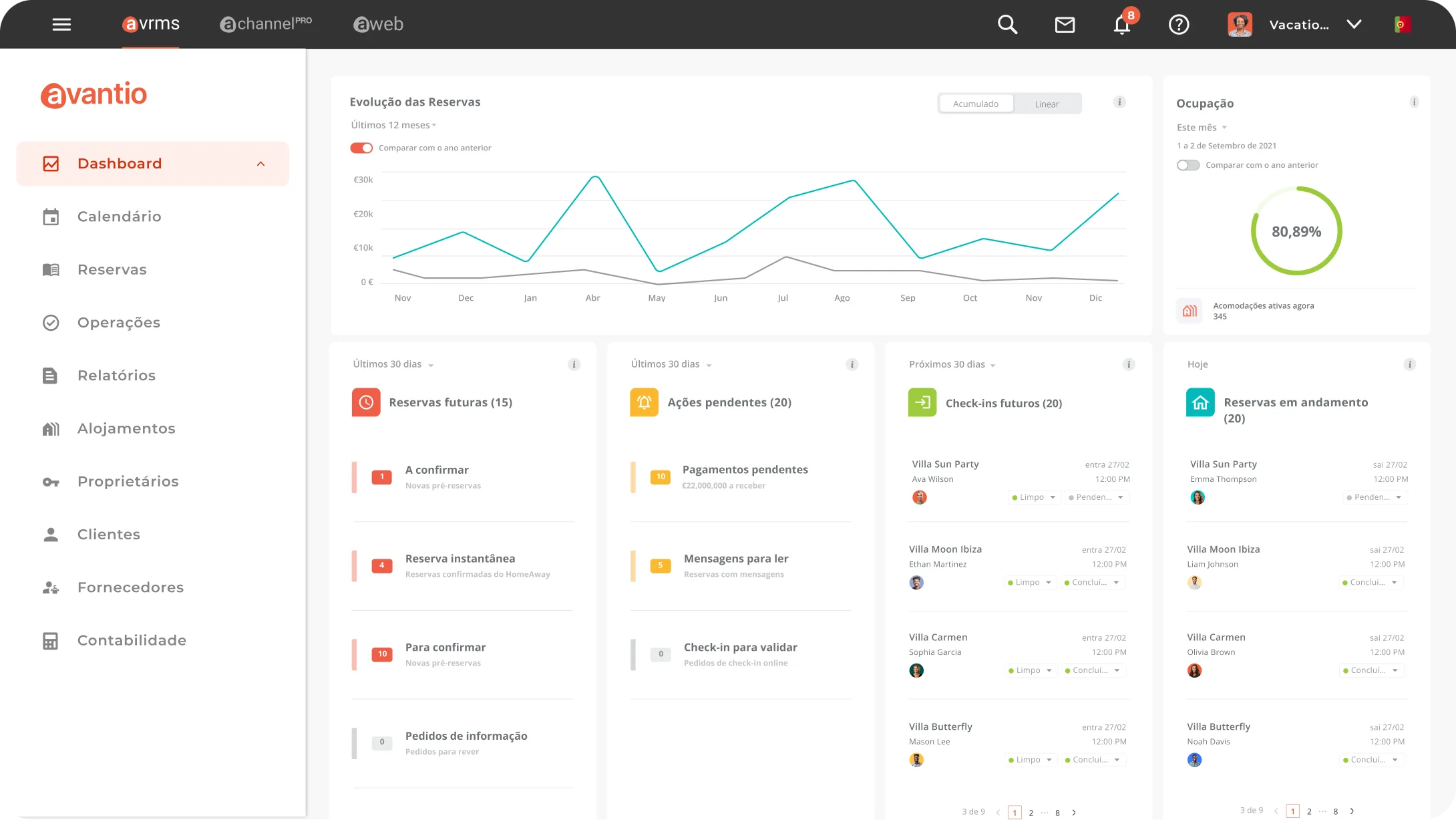
Task: Open the notifications bell with badge 8
Action: 1123,23
